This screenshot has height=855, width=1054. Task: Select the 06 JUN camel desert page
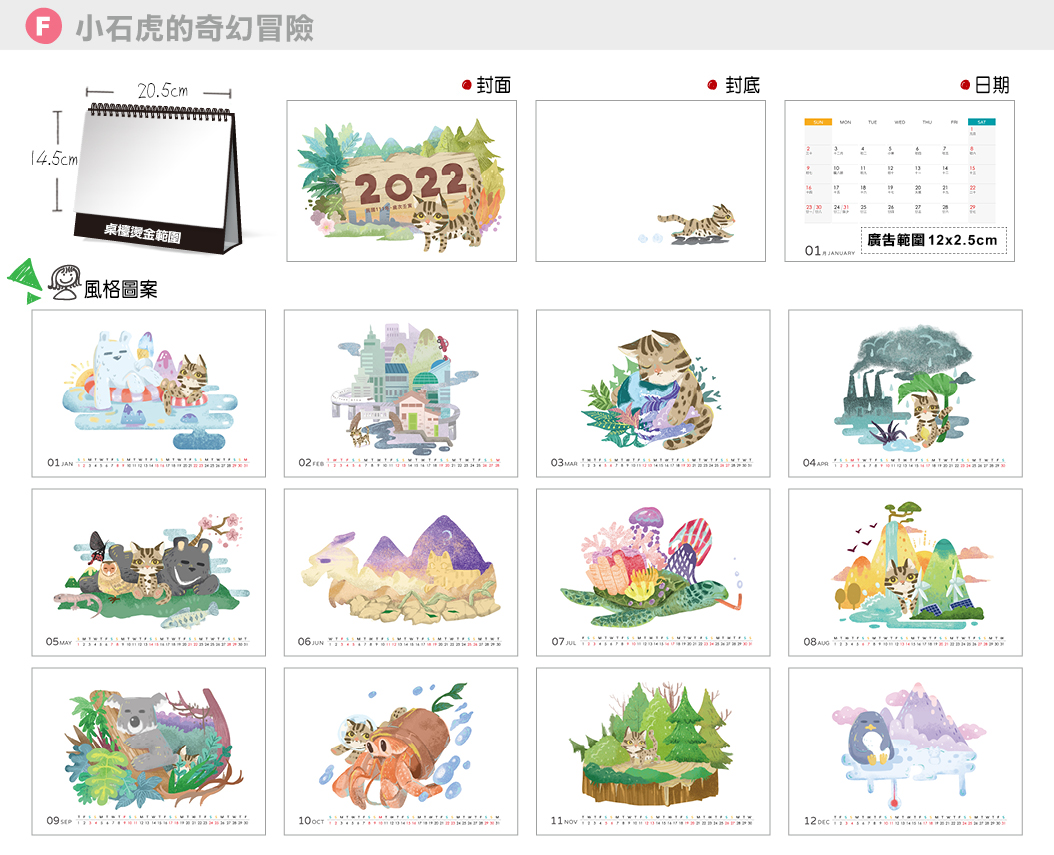(401, 572)
